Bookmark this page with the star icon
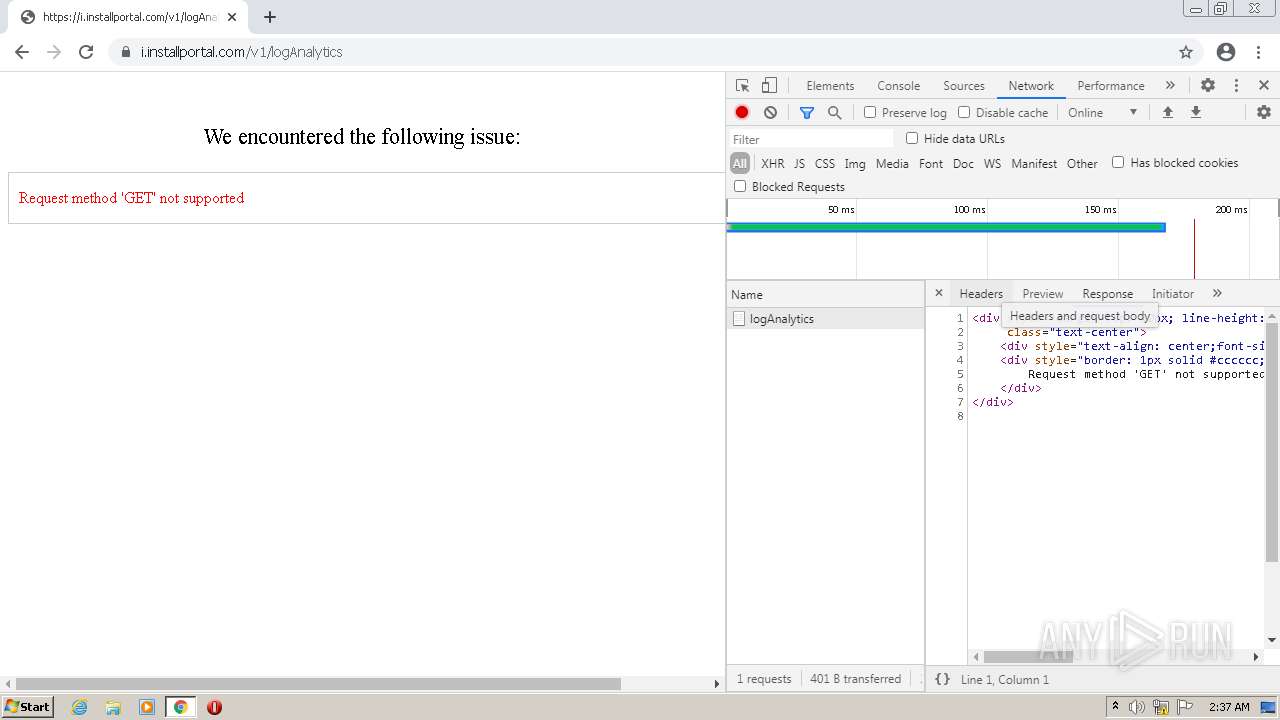The width and height of the screenshot is (1280, 720). tap(1186, 52)
